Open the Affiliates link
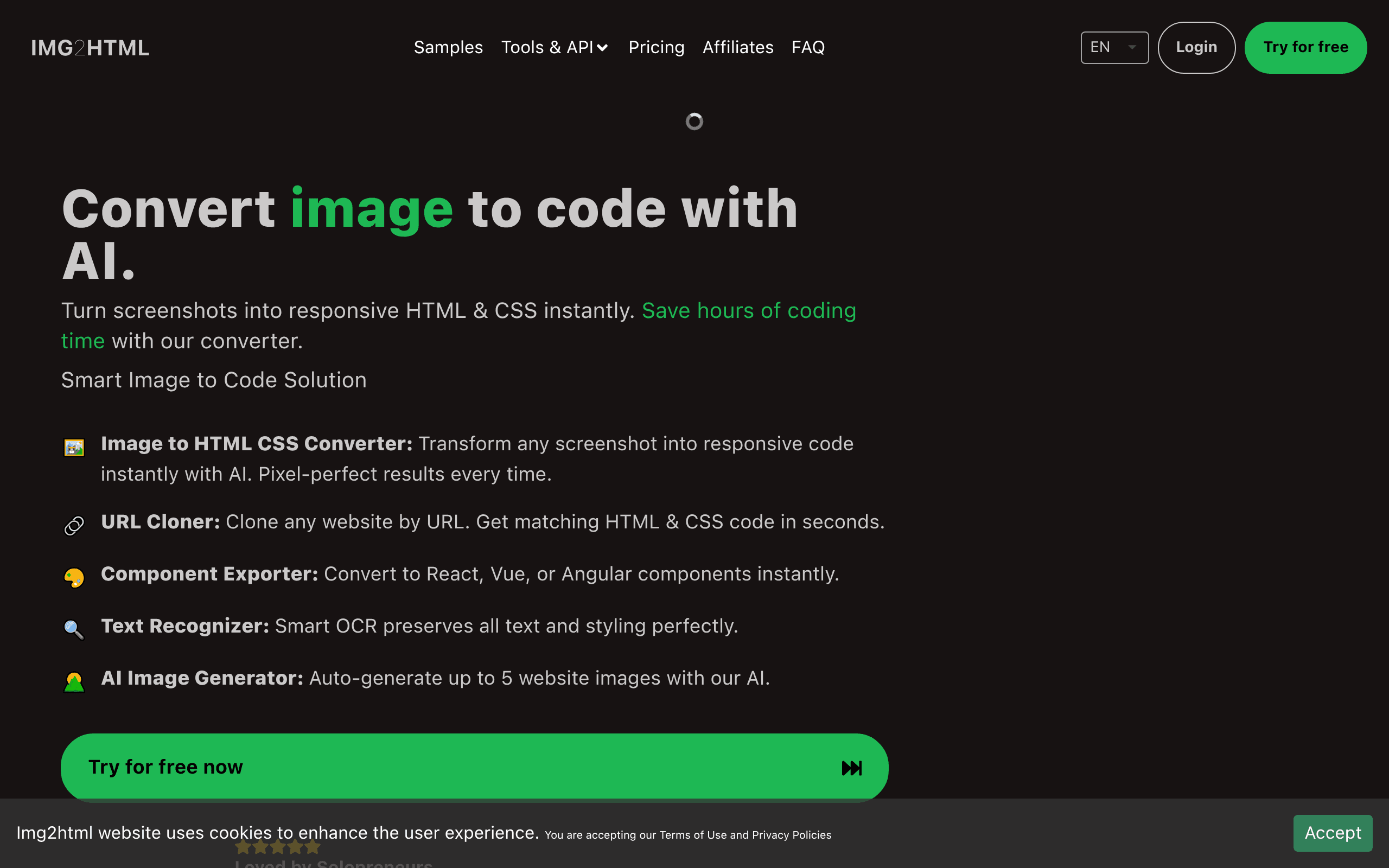 click(737, 47)
